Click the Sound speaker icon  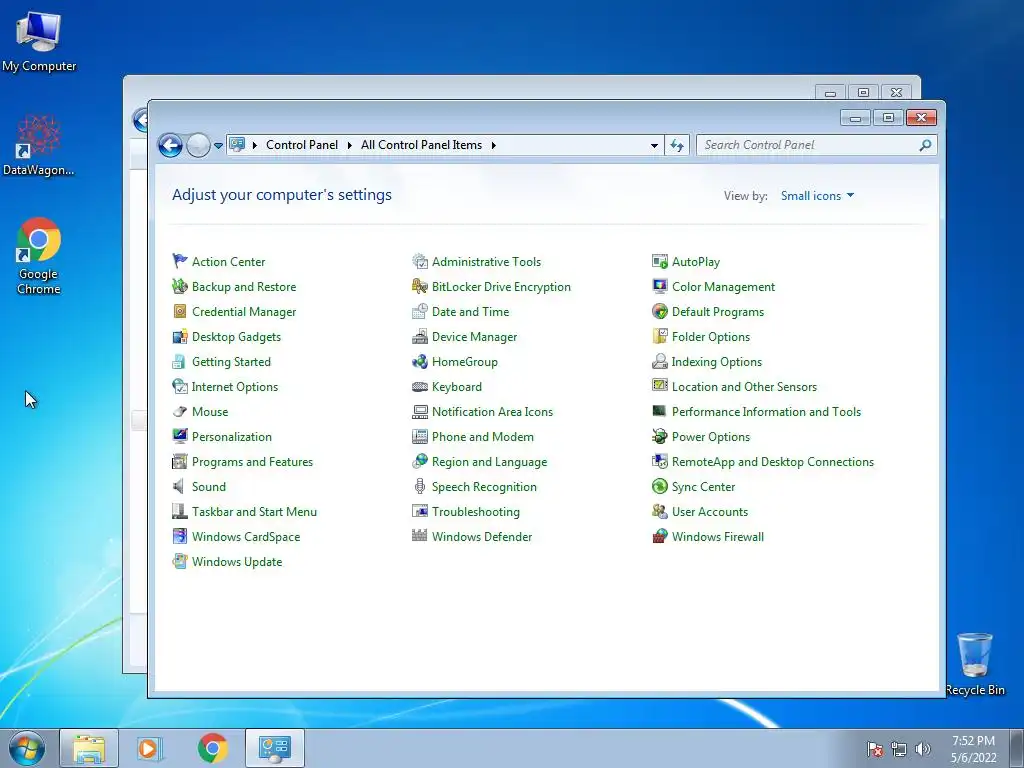(178, 487)
